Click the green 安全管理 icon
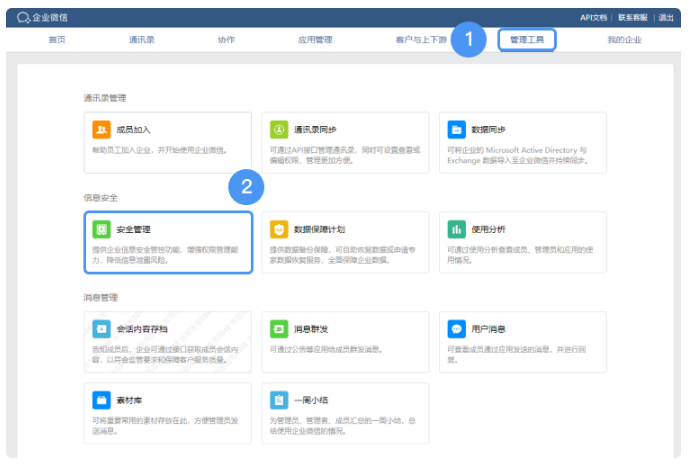The height and width of the screenshot is (468, 690). tap(101, 229)
